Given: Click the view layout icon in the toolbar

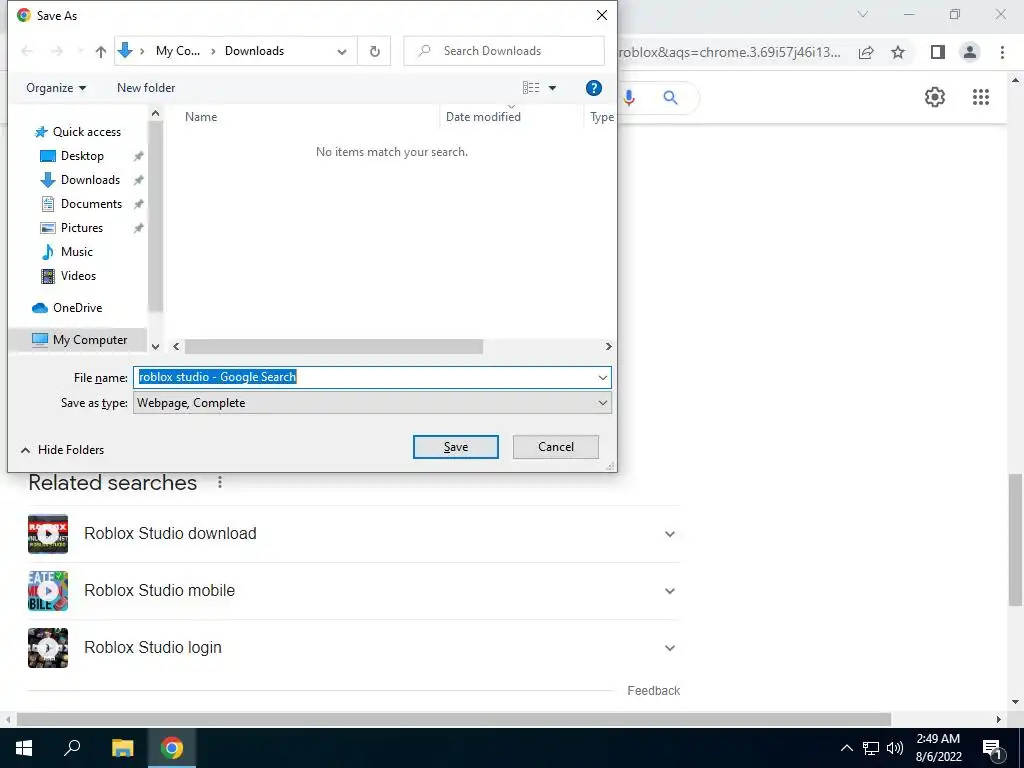Looking at the screenshot, I should coord(531,88).
